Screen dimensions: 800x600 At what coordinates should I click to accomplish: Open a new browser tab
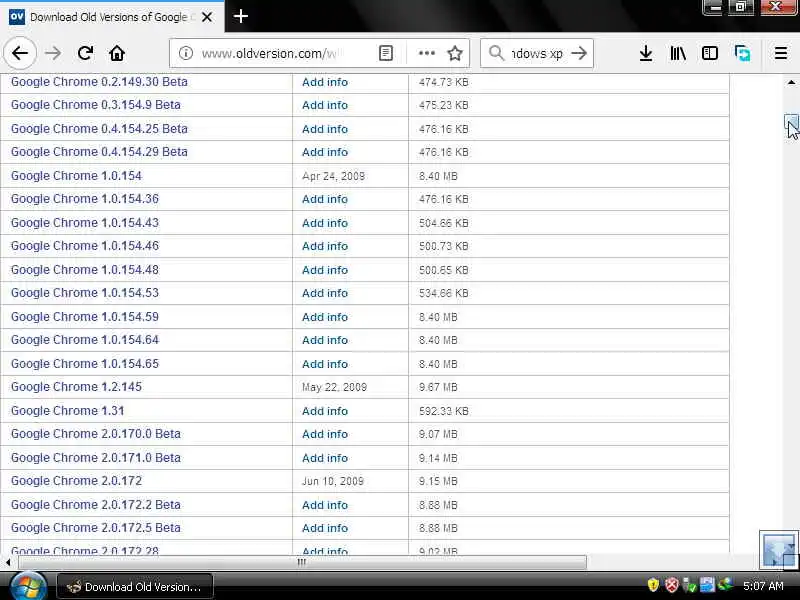[x=240, y=16]
